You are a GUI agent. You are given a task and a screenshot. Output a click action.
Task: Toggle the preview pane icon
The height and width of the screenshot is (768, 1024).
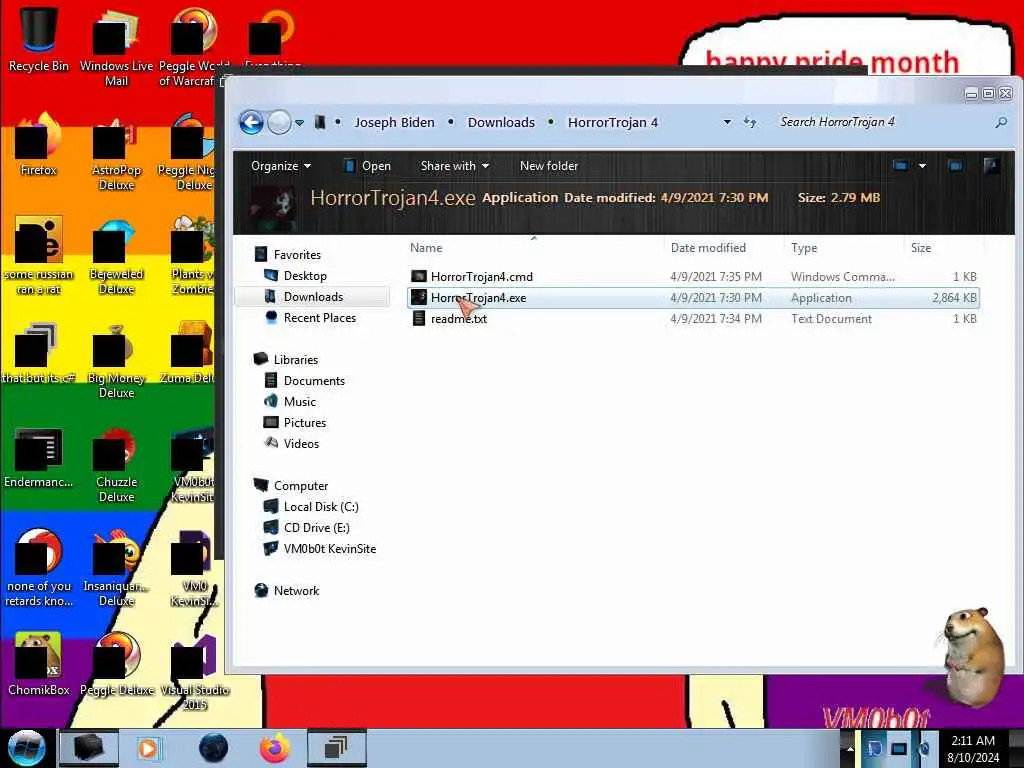955,166
